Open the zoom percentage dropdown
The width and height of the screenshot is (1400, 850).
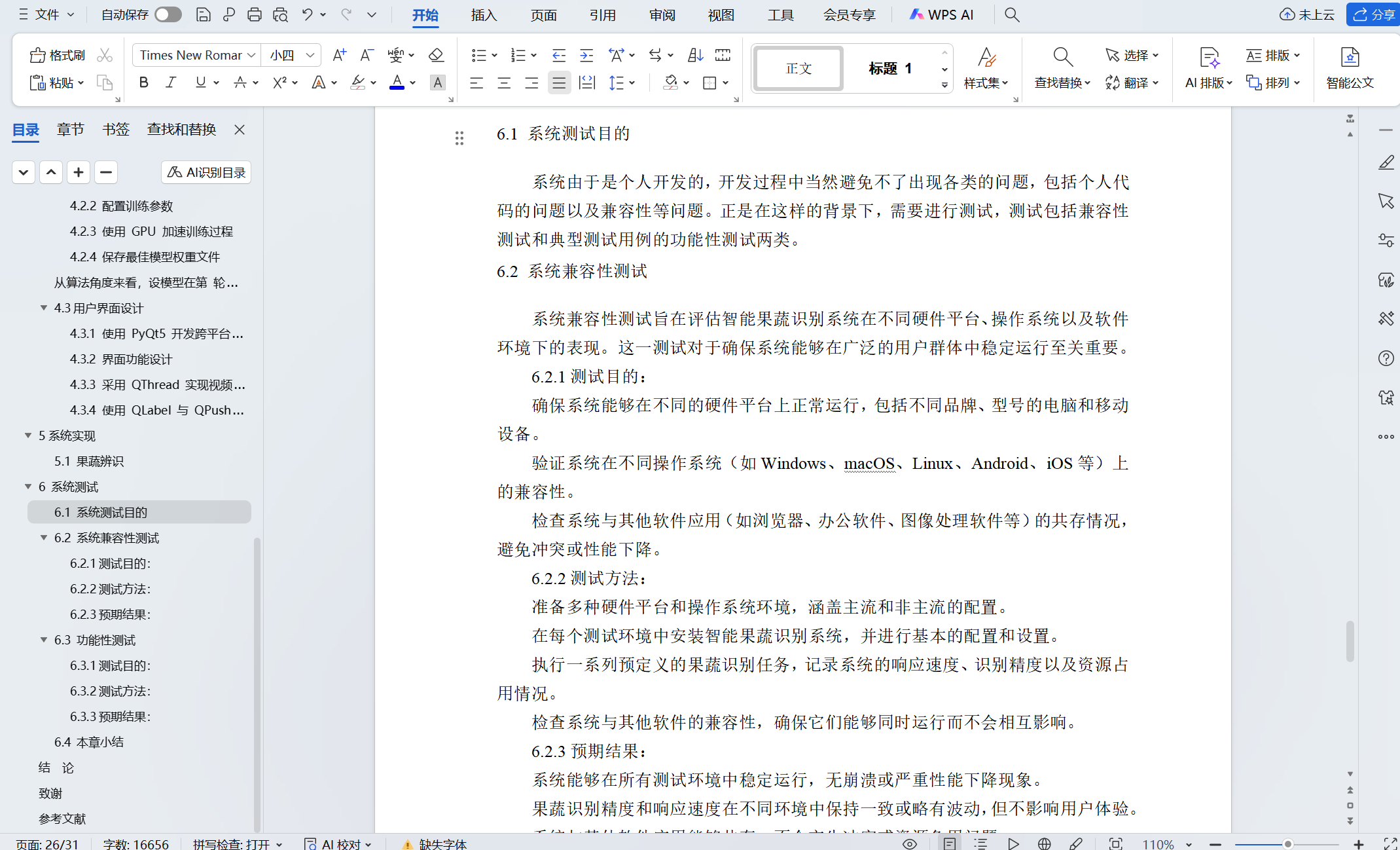click(1189, 844)
